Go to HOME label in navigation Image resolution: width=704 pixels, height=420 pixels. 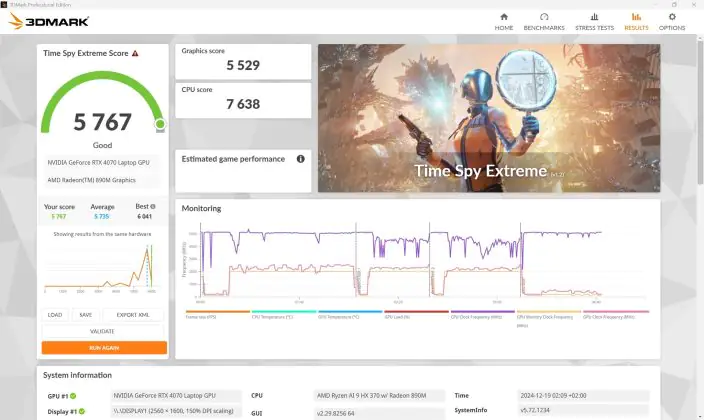[504, 28]
